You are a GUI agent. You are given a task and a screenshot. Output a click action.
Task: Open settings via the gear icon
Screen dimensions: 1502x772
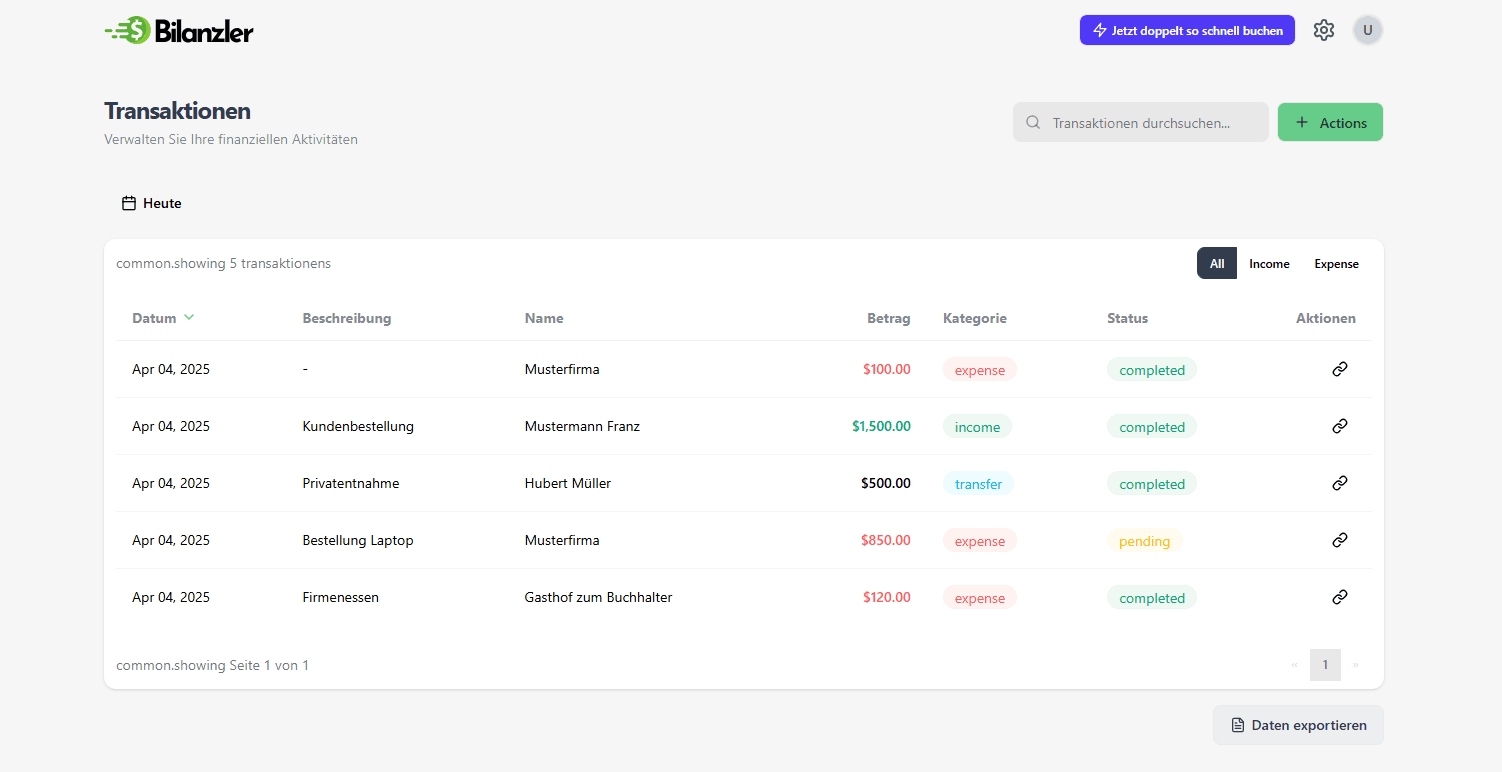[1324, 30]
